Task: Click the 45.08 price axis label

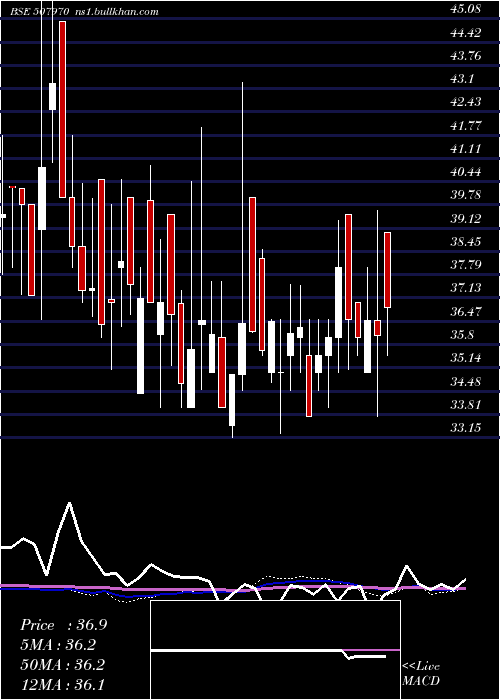Action: click(466, 9)
